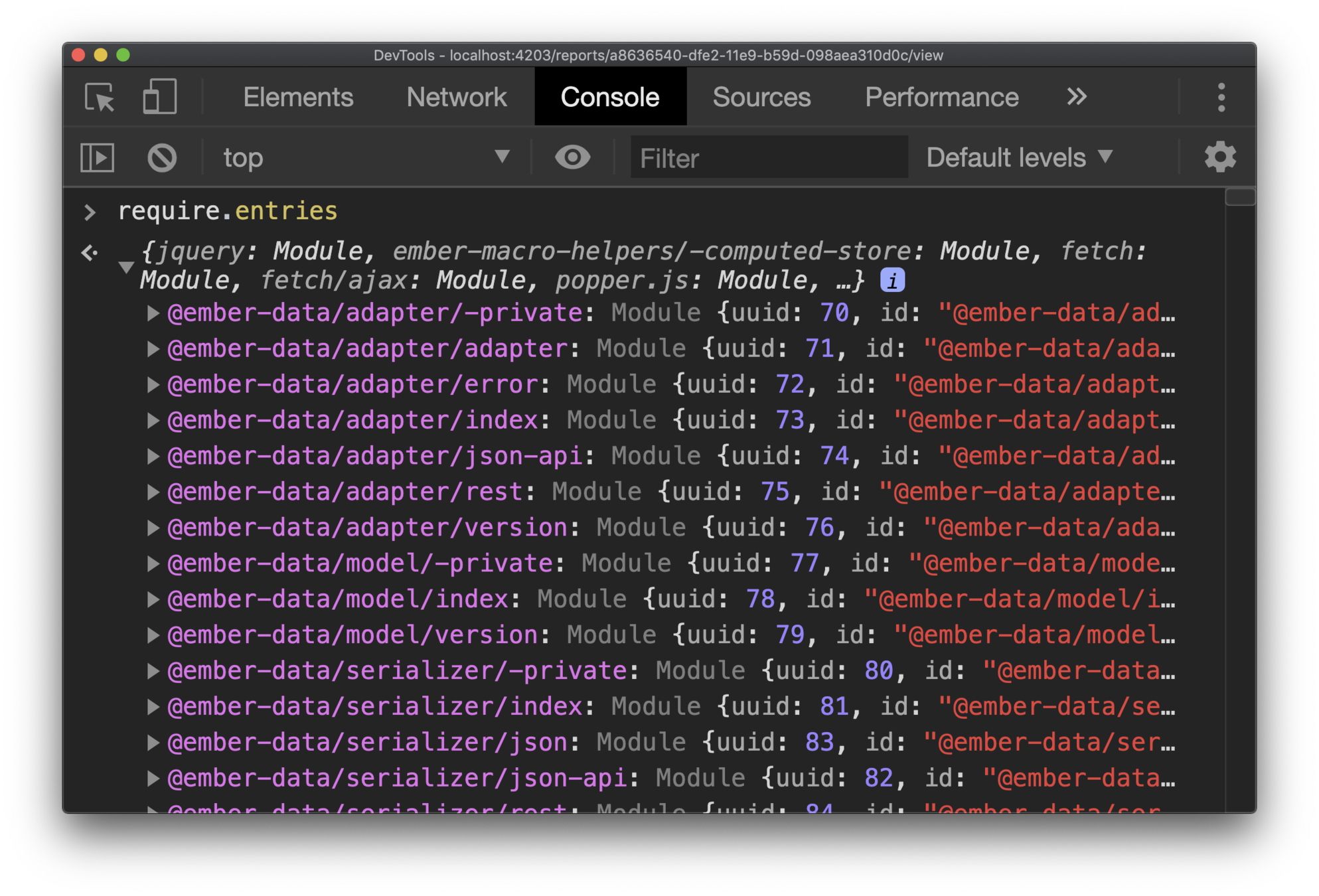Switch to the Network tab
This screenshot has height=896, width=1319.
pyautogui.click(x=456, y=98)
